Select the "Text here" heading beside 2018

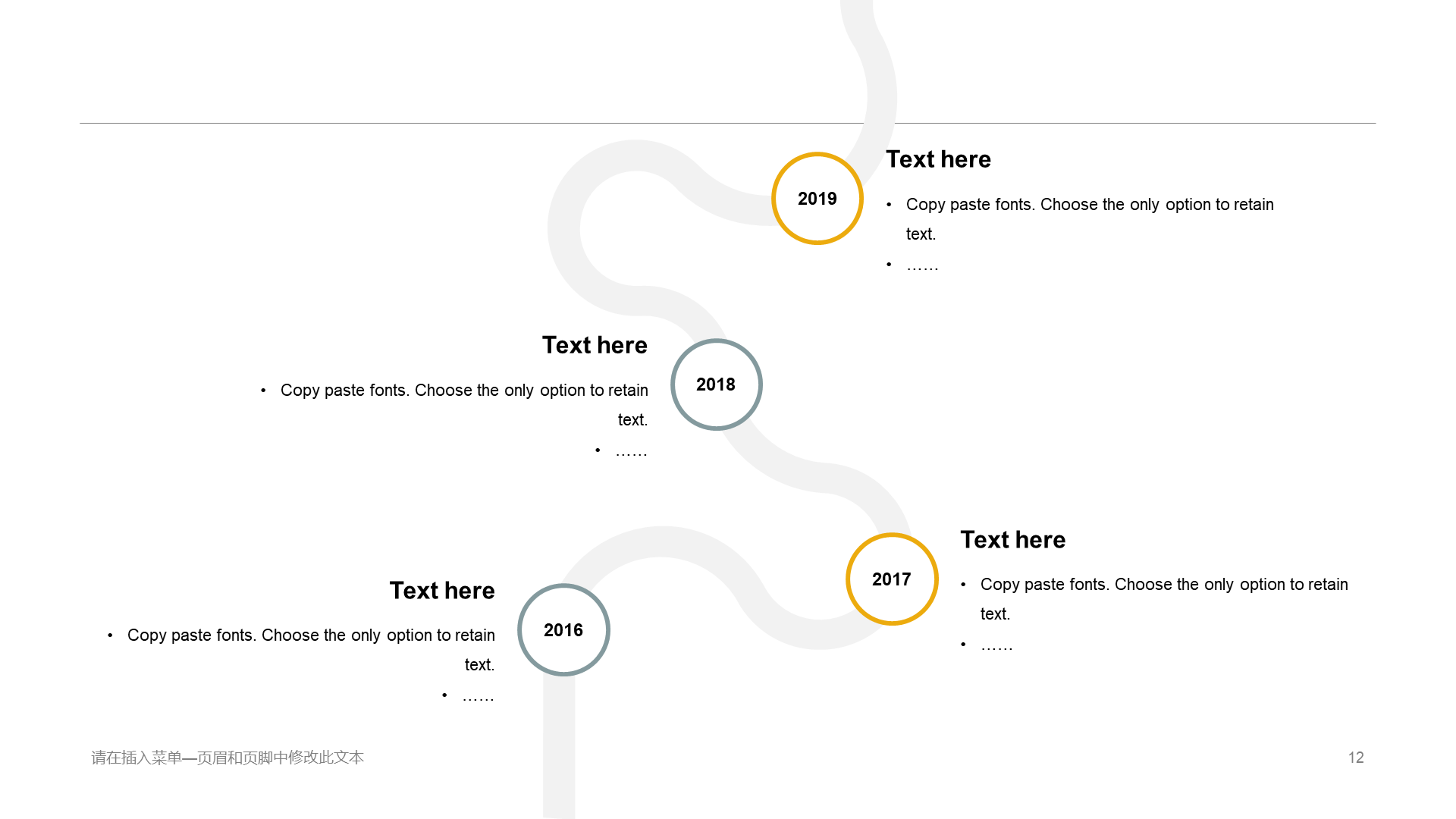click(595, 345)
